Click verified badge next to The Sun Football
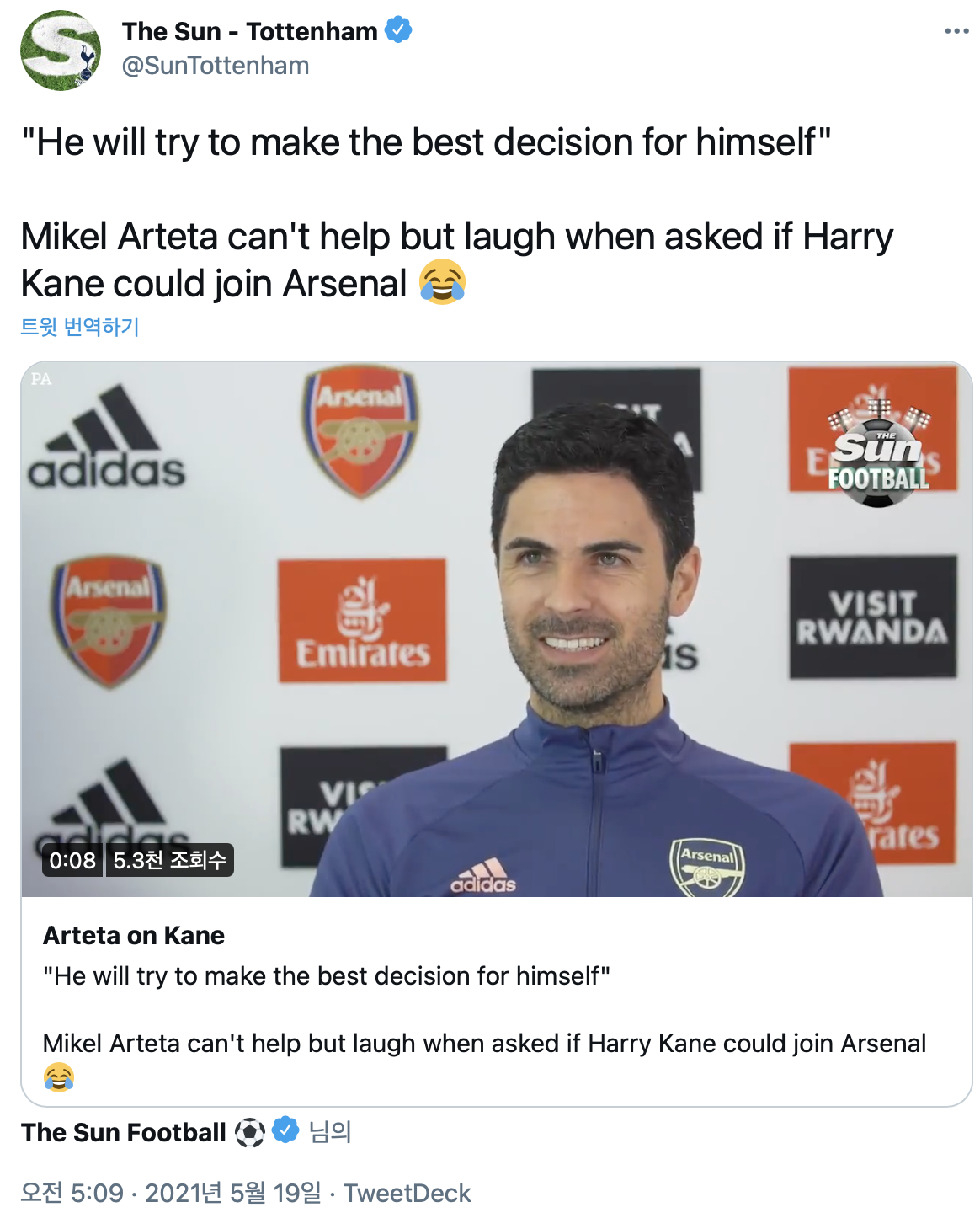 [286, 1130]
